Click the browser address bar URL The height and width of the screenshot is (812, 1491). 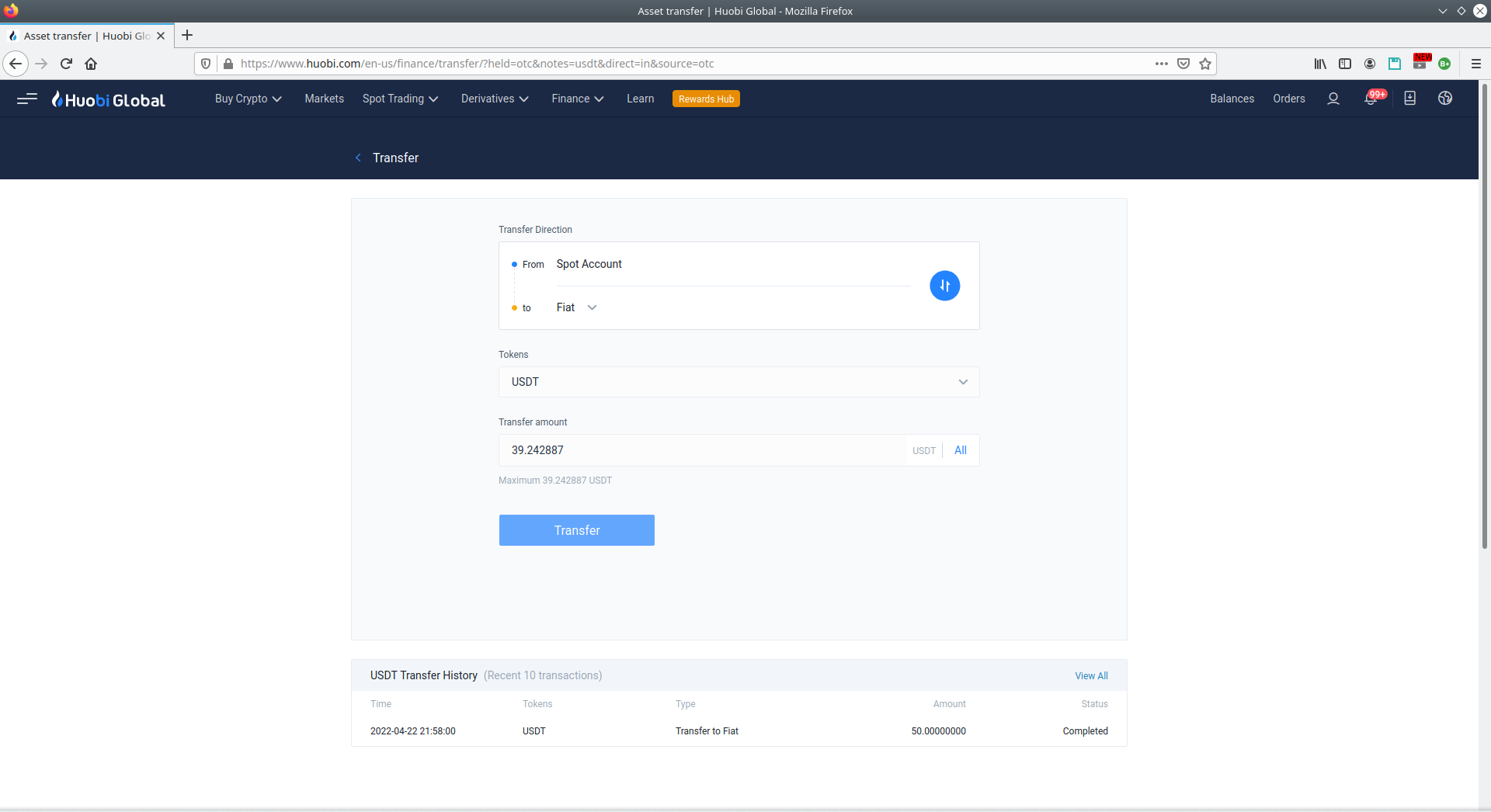point(477,64)
